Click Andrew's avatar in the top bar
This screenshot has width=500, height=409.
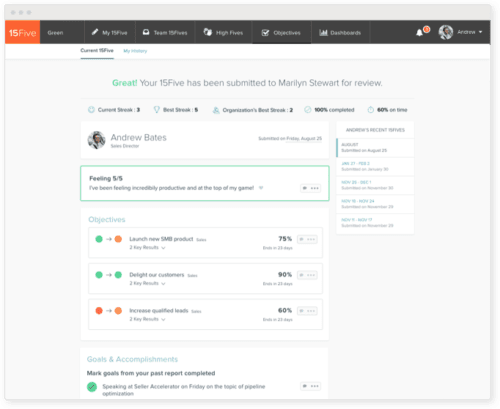446,32
